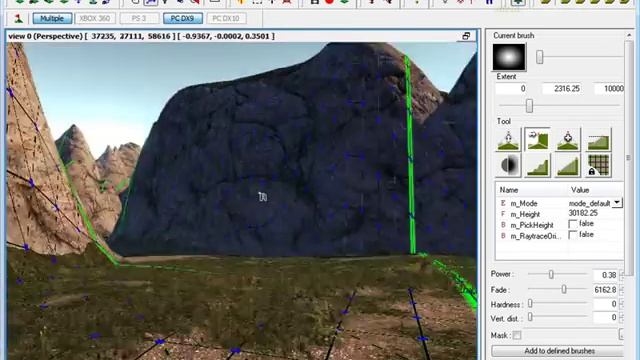This screenshot has height=360, width=640.
Task: Select the m_PickHeight property row name
Action: (x=532, y=225)
